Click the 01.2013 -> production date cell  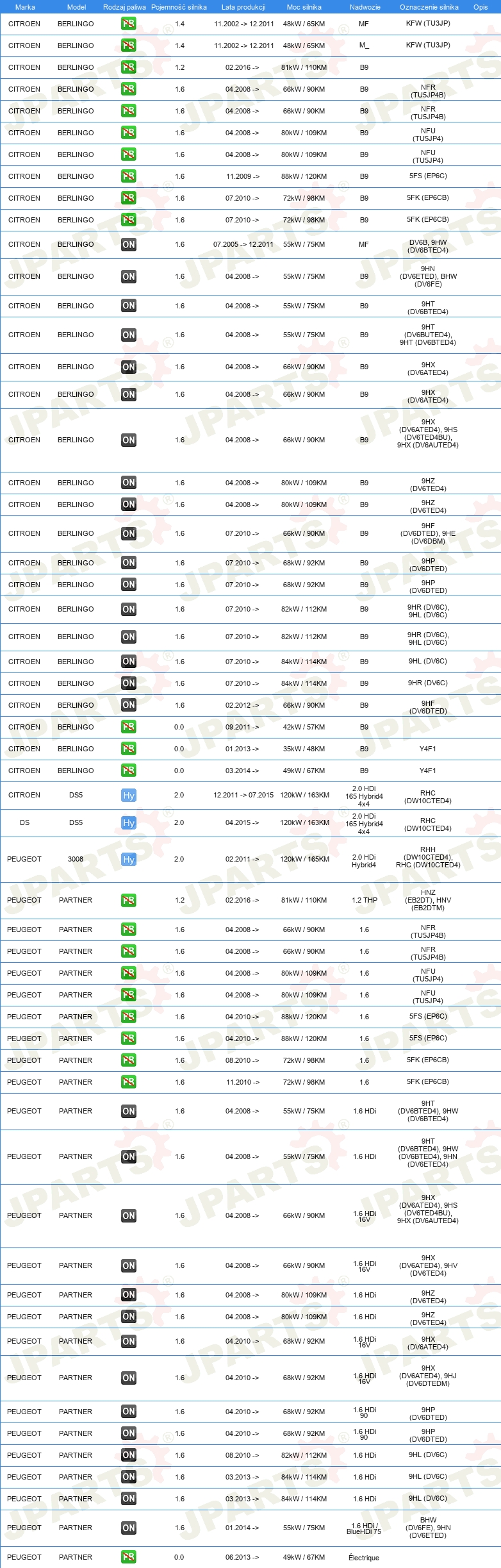[242, 749]
